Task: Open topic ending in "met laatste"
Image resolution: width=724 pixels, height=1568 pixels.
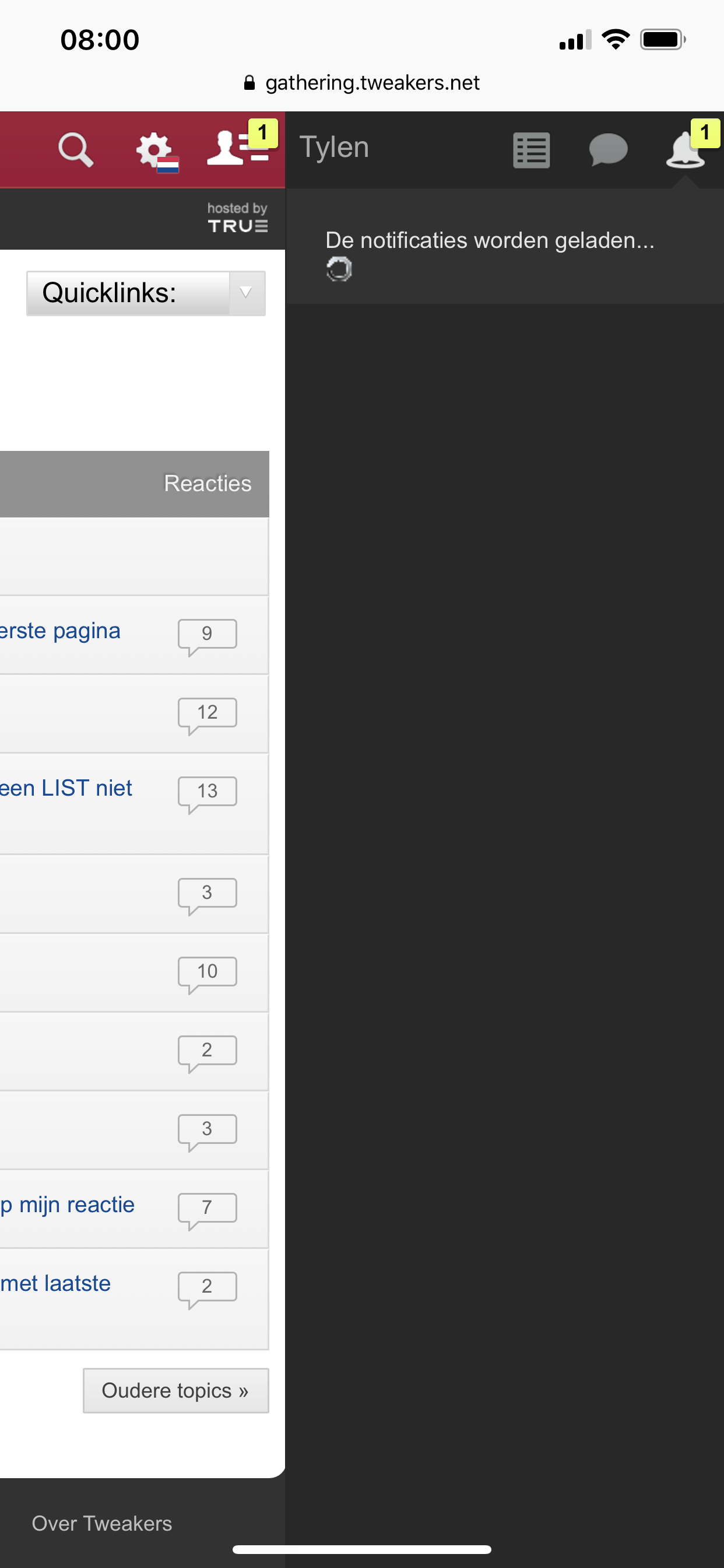Action: [56, 1283]
